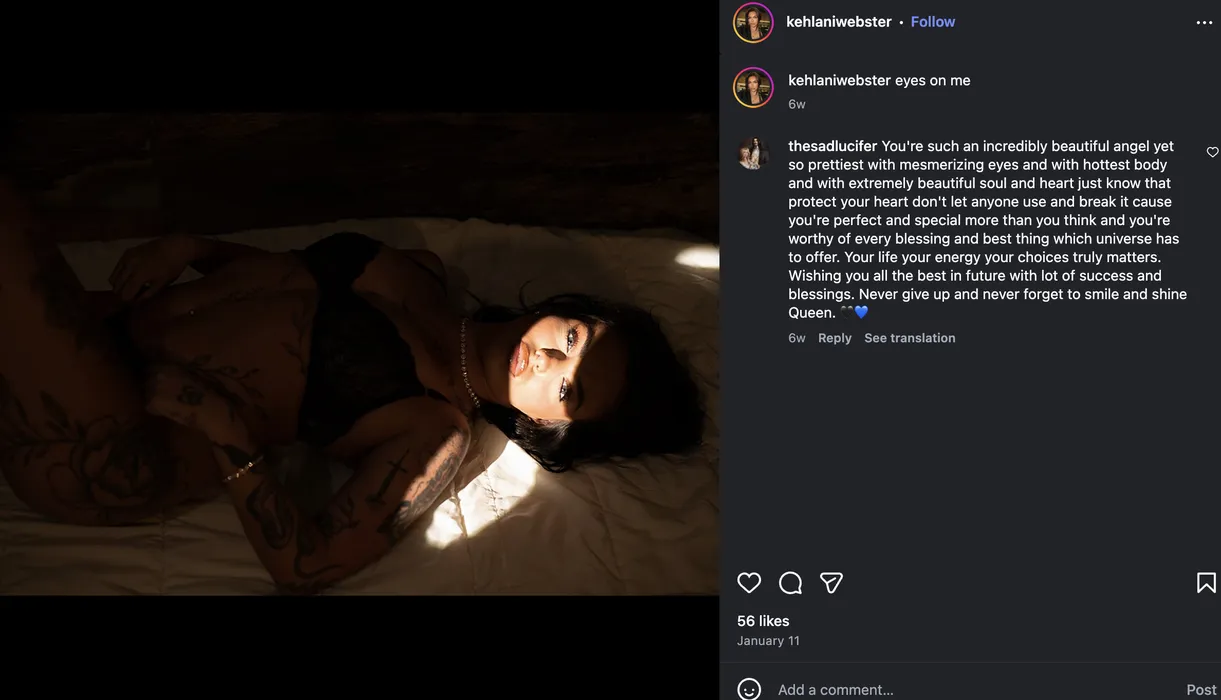Save the post with the bookmark icon
This screenshot has height=700, width=1221.
(1206, 583)
